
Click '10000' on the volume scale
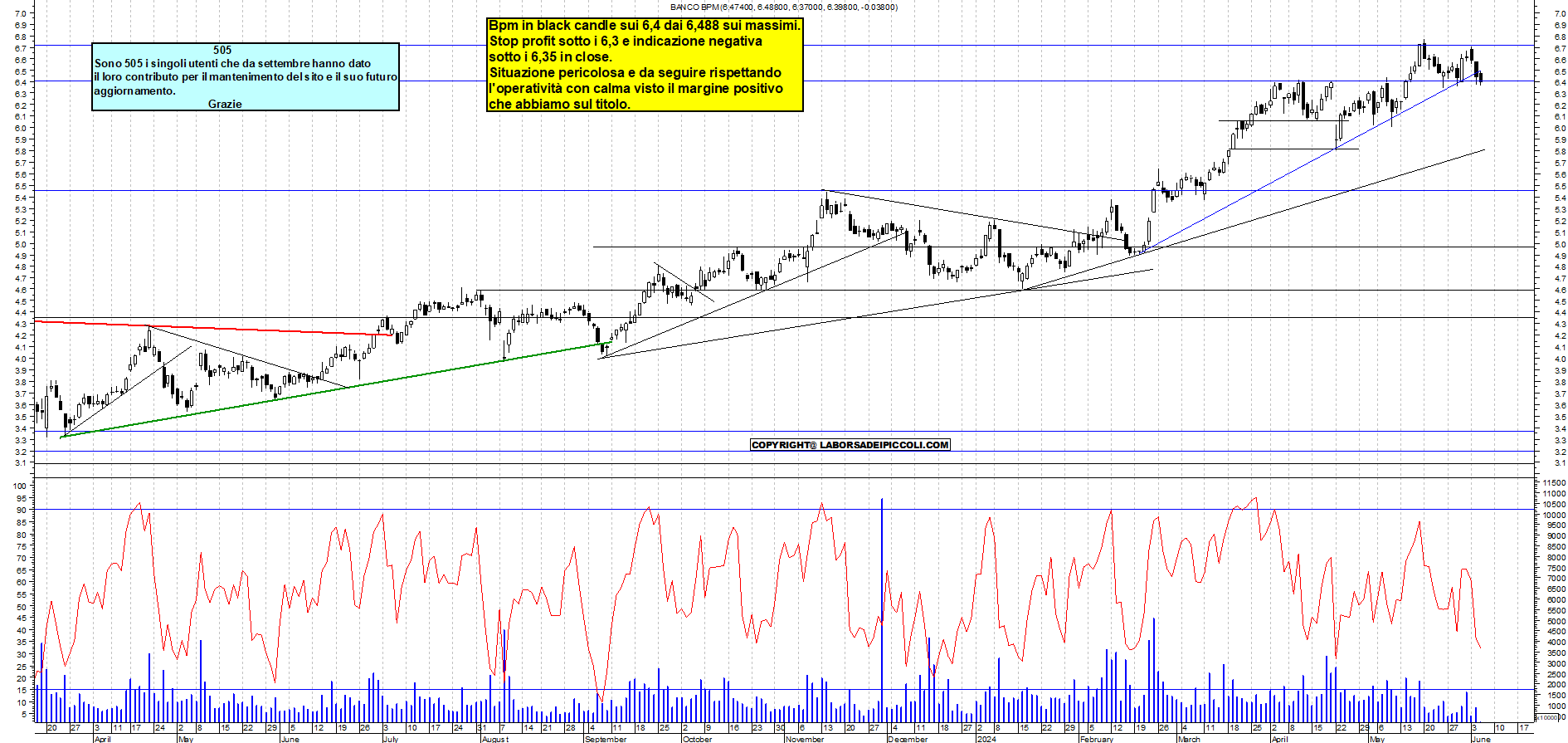(1554, 515)
